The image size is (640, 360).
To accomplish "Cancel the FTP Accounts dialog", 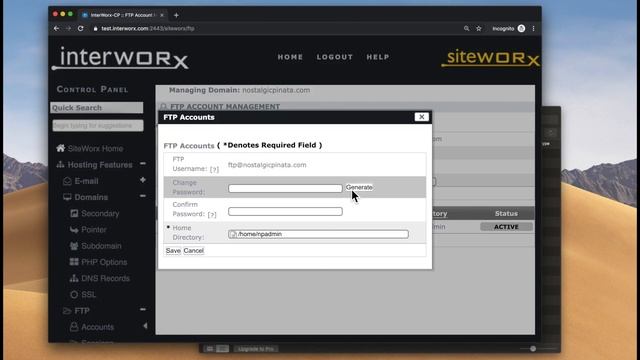I will tap(193, 251).
